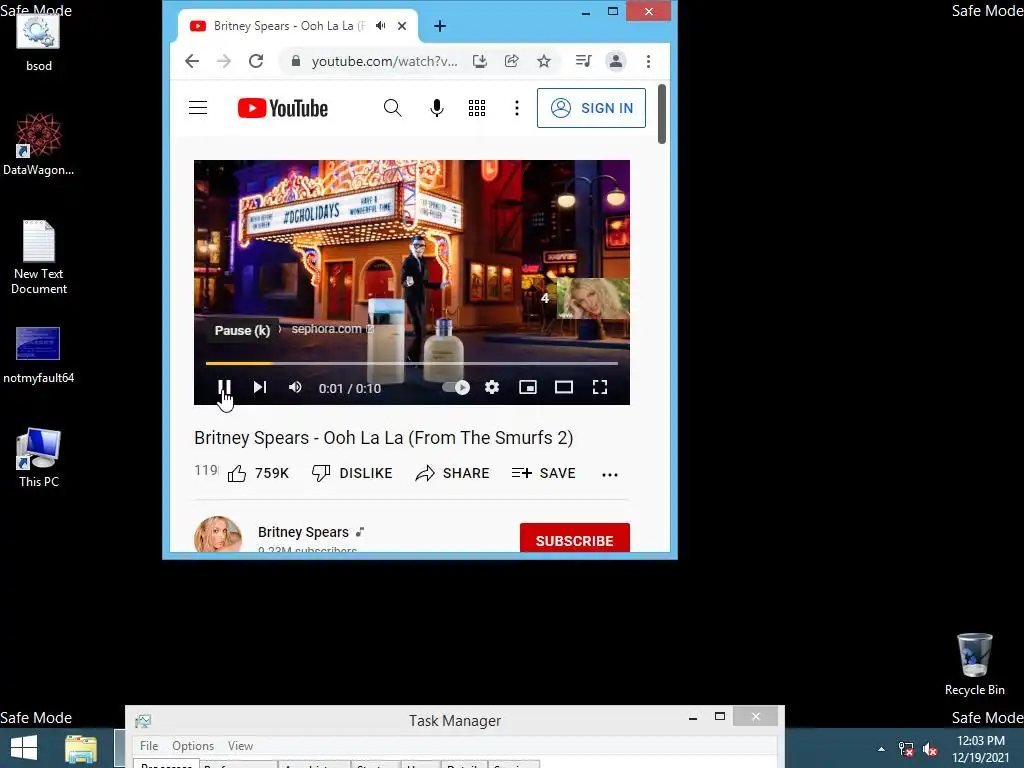Reload the YouTube page
Screen dimensions: 1024x768
coord(256,61)
